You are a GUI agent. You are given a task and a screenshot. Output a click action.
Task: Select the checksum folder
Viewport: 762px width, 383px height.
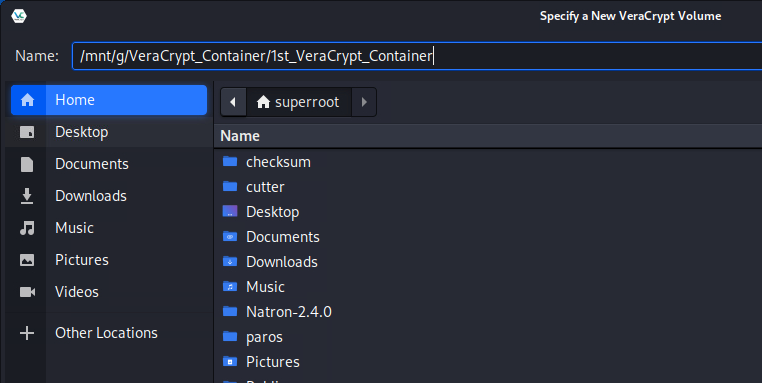[488, 162]
